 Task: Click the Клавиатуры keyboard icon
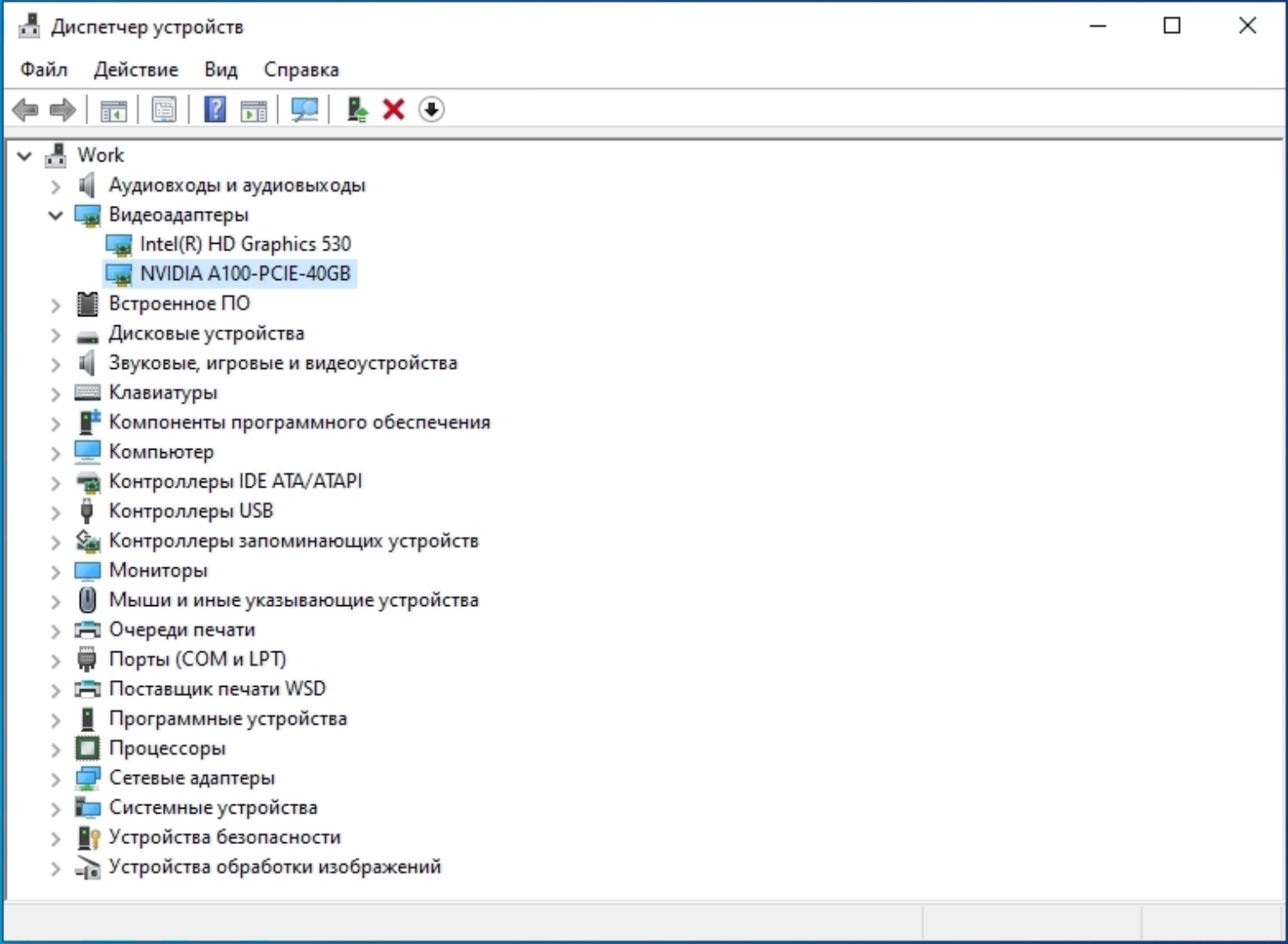click(x=87, y=393)
